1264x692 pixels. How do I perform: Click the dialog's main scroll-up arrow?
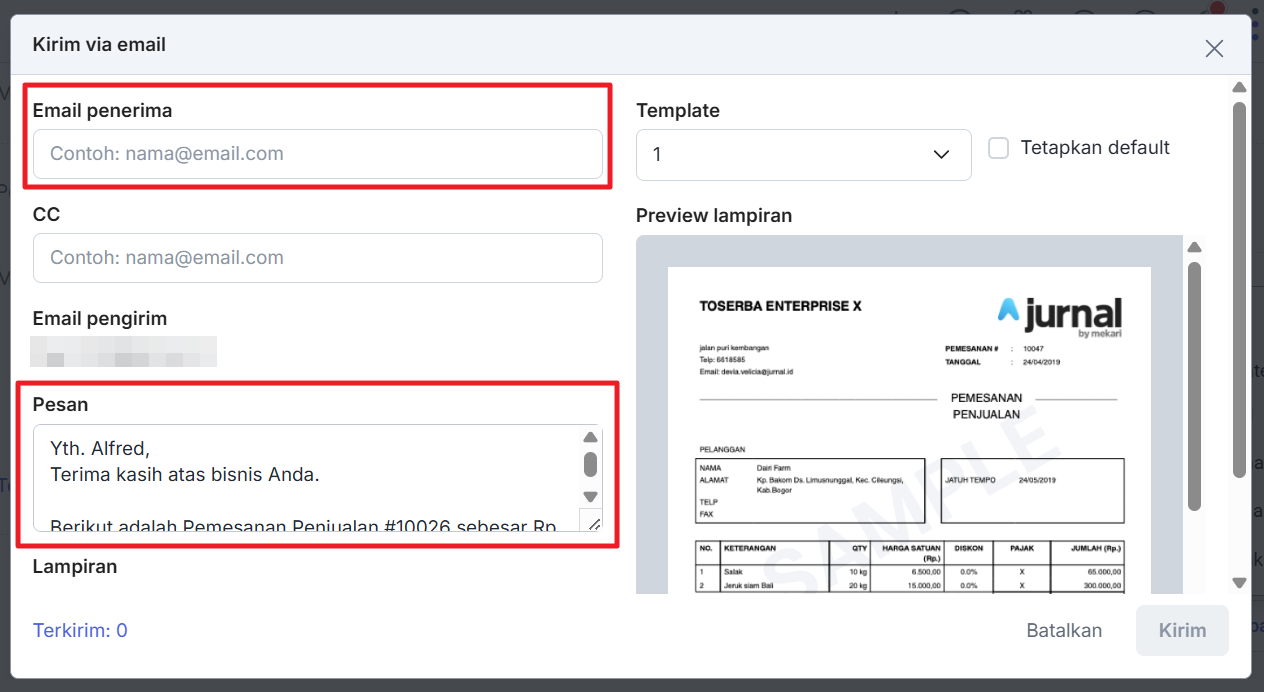pyautogui.click(x=1239, y=88)
